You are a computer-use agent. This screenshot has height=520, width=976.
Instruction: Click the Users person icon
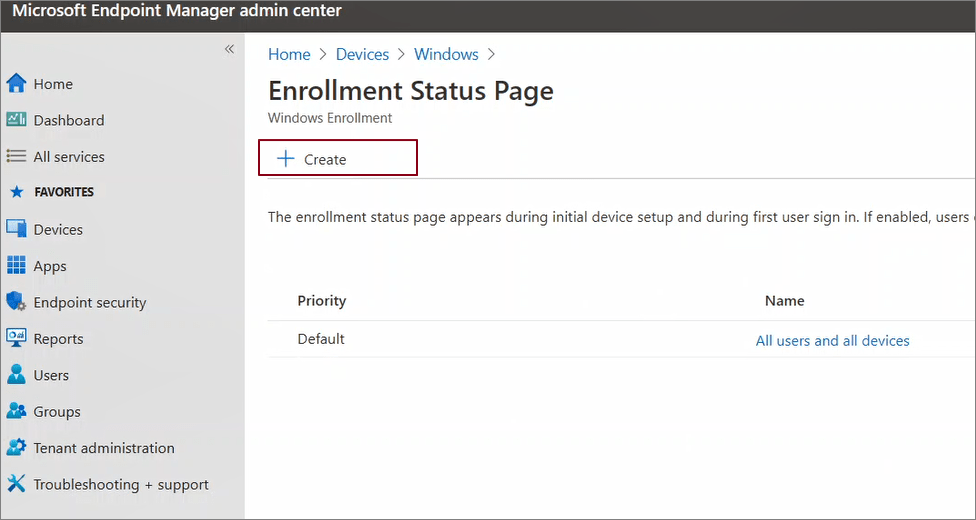point(16,375)
